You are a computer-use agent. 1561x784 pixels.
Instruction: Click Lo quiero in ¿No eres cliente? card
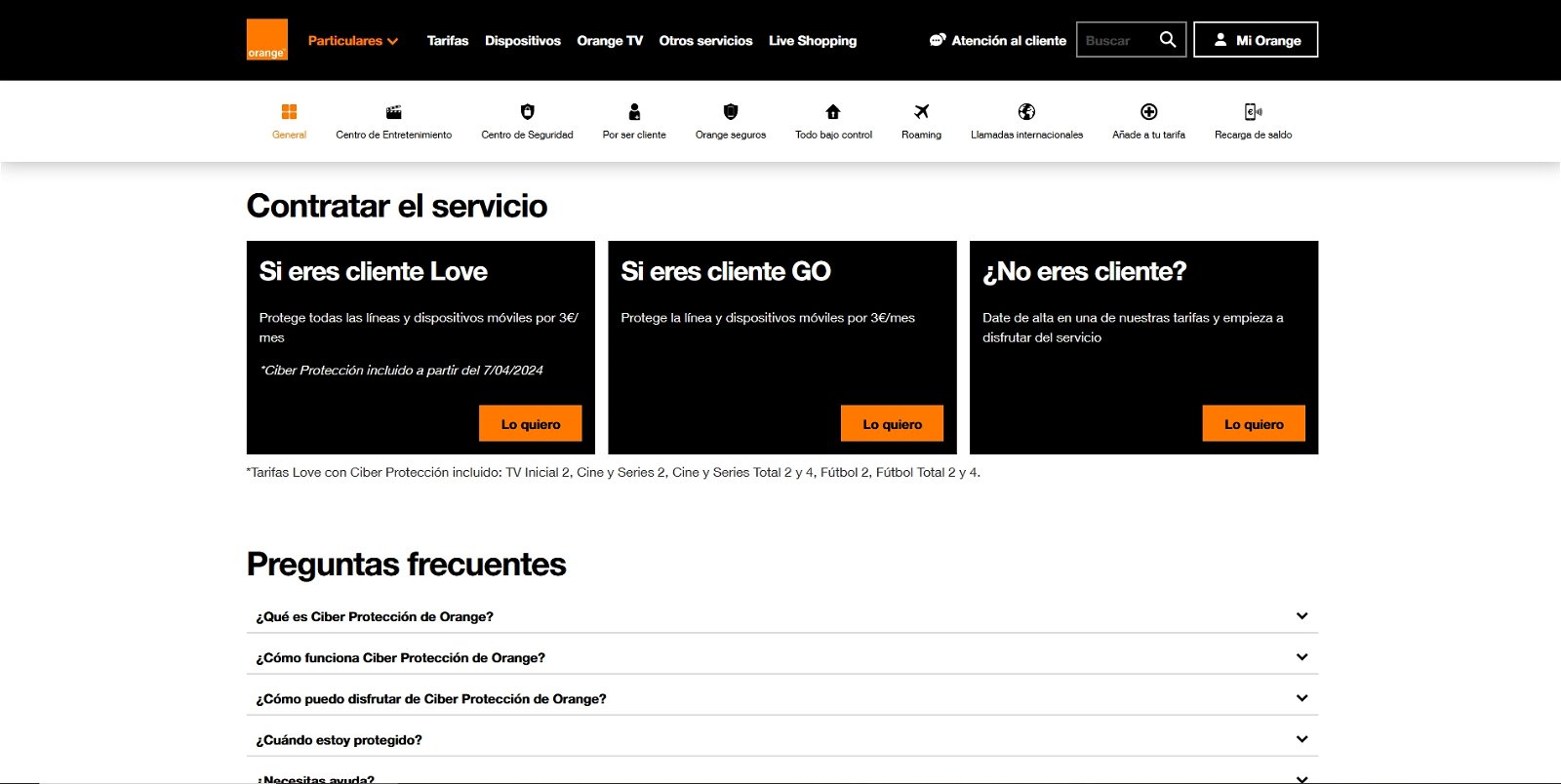pyautogui.click(x=1254, y=423)
